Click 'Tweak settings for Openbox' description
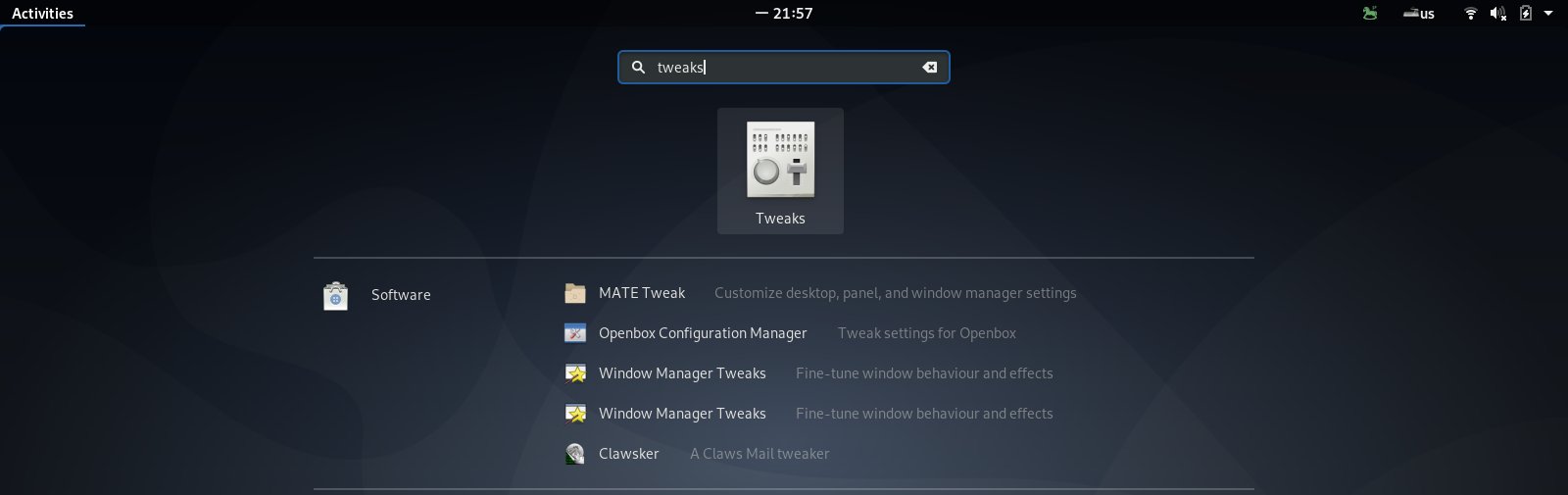1568x495 pixels. 927,333
